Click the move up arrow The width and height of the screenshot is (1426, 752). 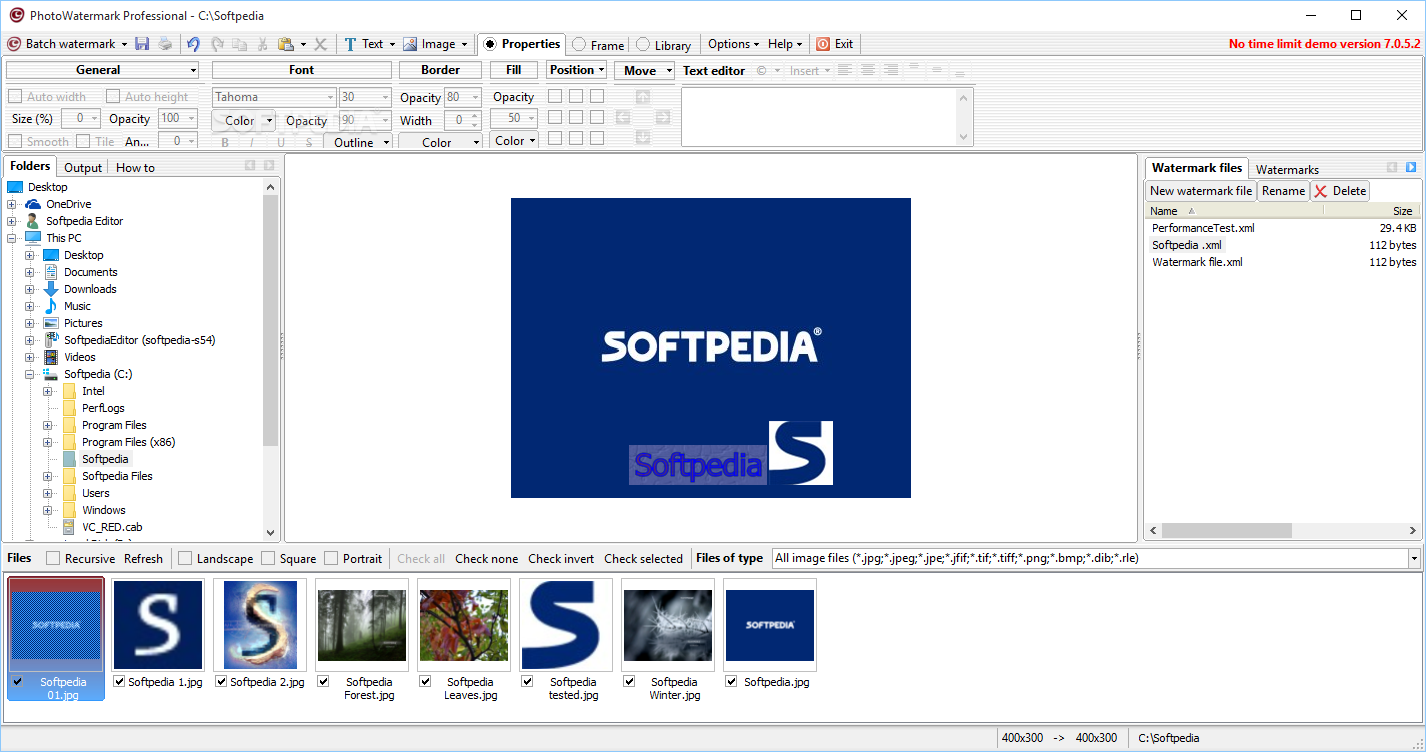[x=643, y=97]
